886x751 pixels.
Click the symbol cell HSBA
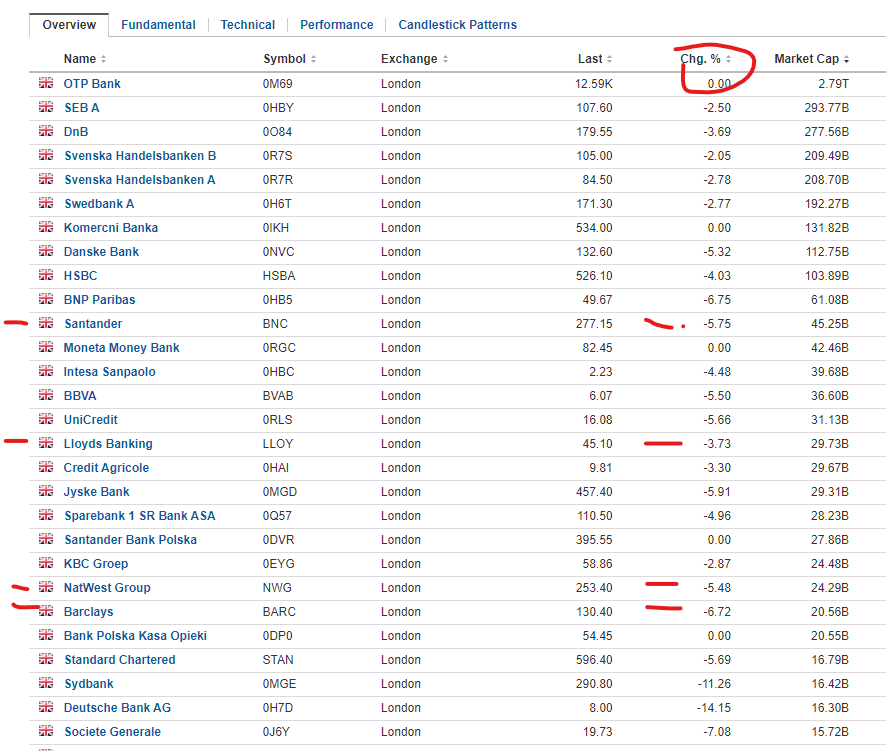coord(279,276)
